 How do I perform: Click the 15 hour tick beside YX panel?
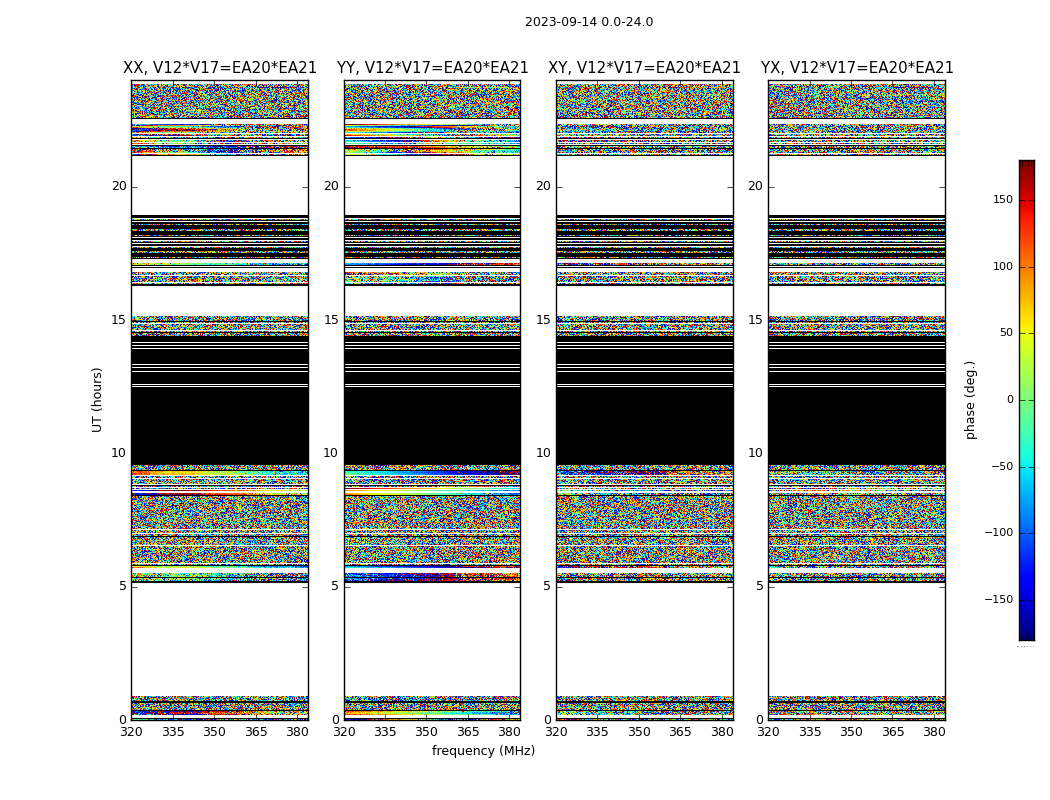click(x=756, y=320)
